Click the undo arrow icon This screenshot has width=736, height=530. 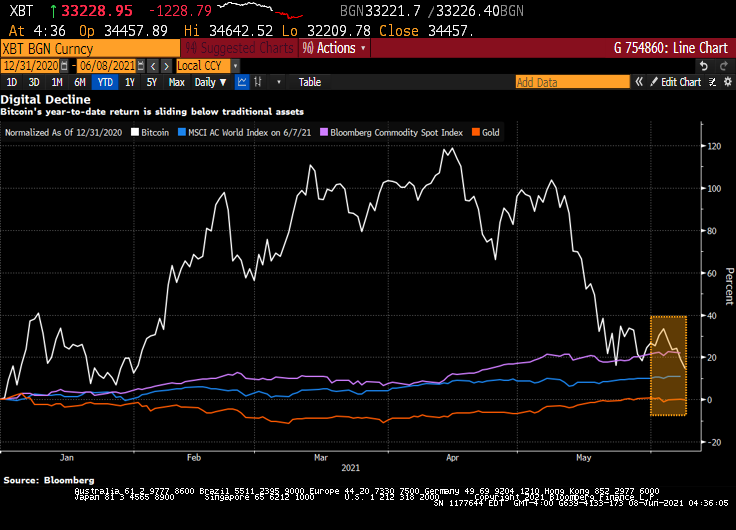pyautogui.click(x=703, y=66)
